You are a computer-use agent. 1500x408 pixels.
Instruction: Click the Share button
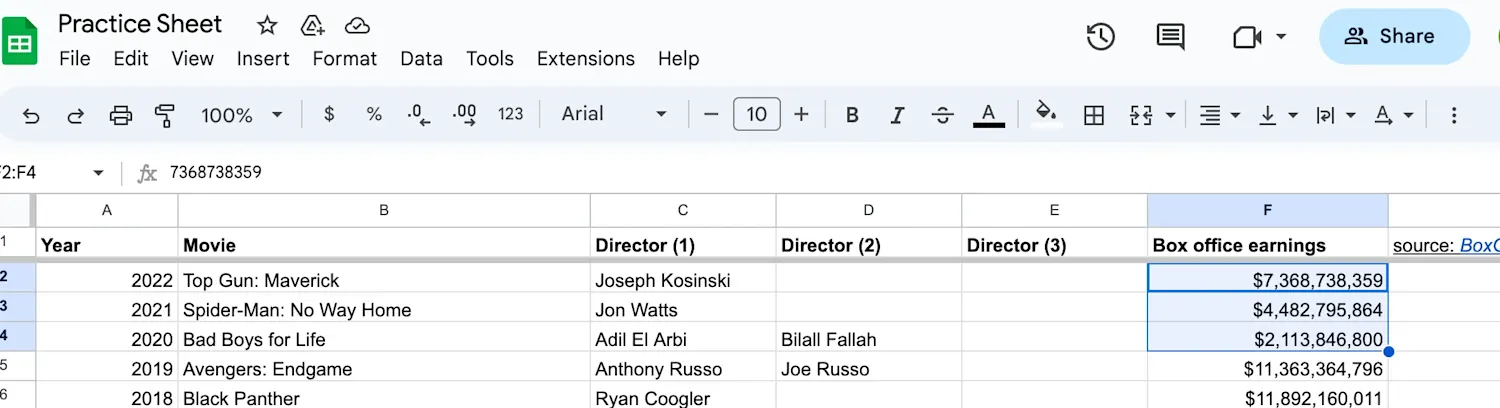point(1394,36)
